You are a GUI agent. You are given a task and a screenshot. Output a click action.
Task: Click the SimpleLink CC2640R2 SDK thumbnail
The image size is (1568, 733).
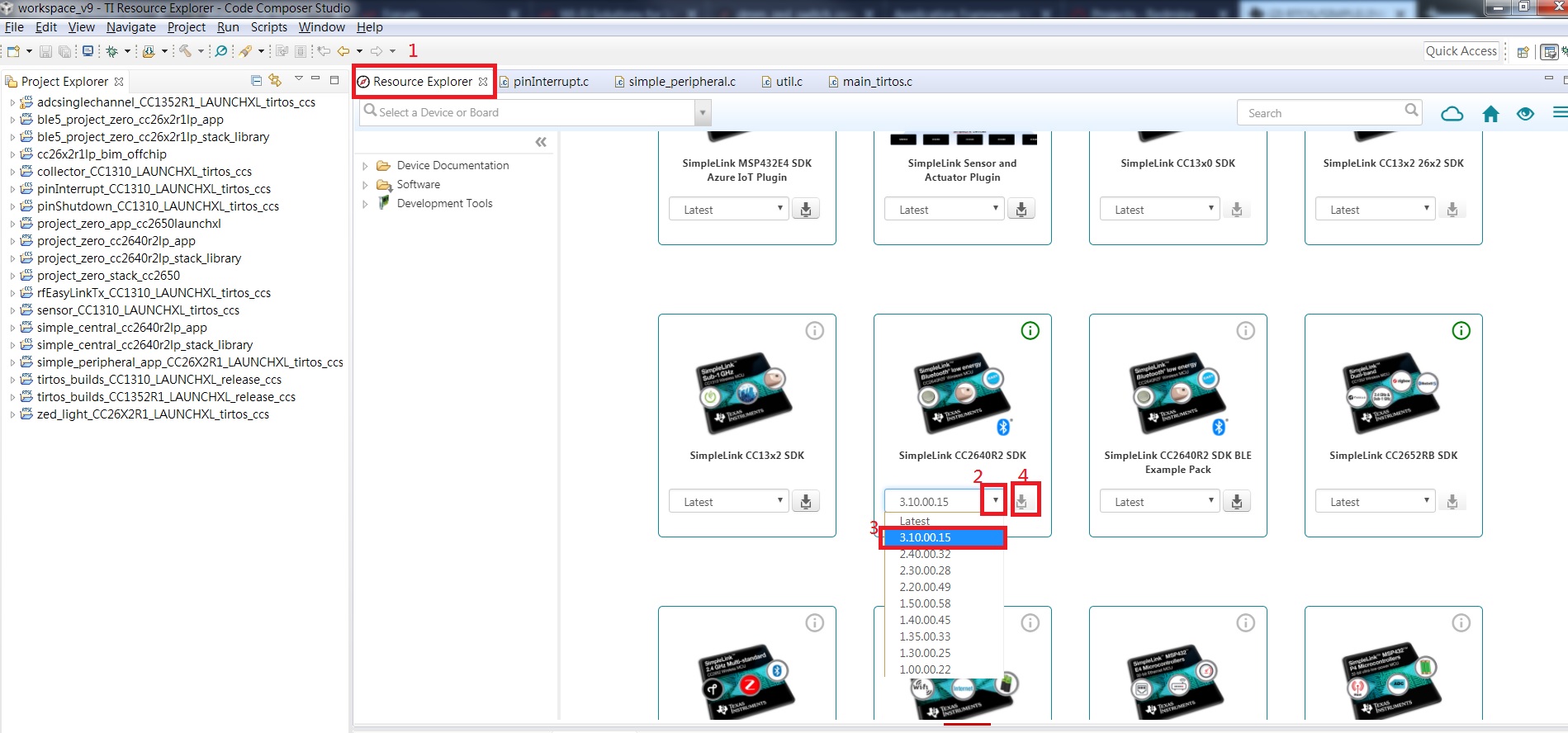point(963,395)
